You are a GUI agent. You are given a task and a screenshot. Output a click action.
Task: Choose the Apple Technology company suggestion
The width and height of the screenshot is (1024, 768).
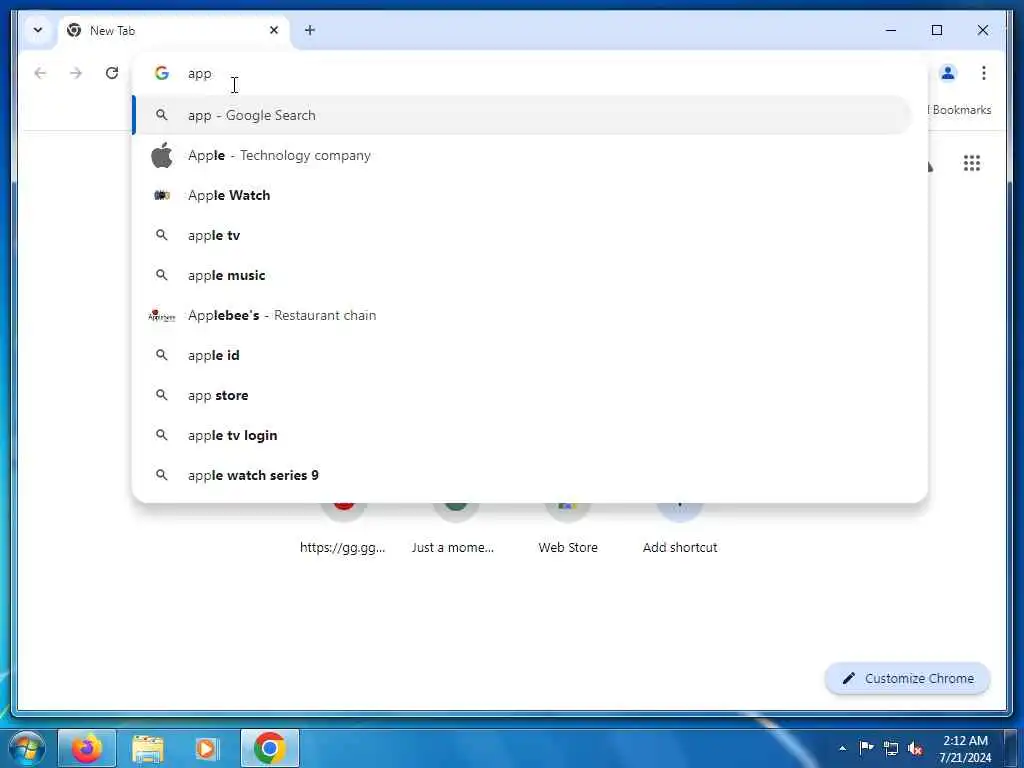tap(521, 155)
